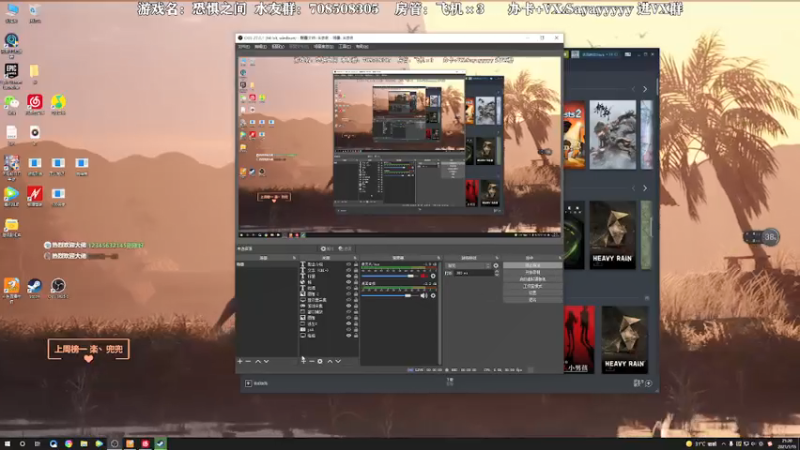800x450 pixels.
Task: Open the scene transition type dropdown
Action: pyautogui.click(x=468, y=265)
